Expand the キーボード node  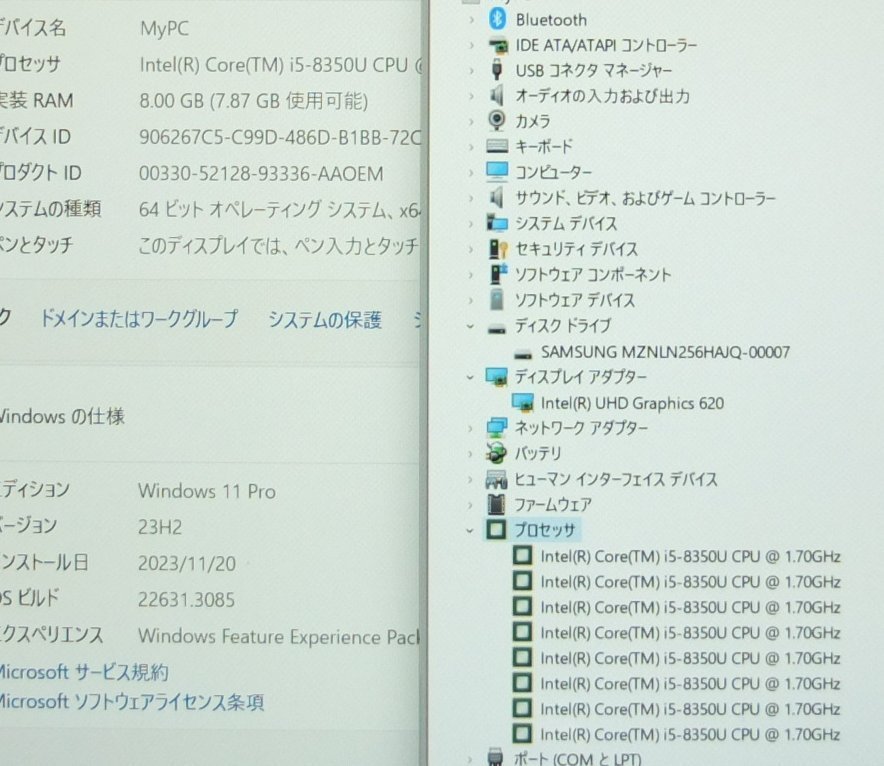(471, 147)
